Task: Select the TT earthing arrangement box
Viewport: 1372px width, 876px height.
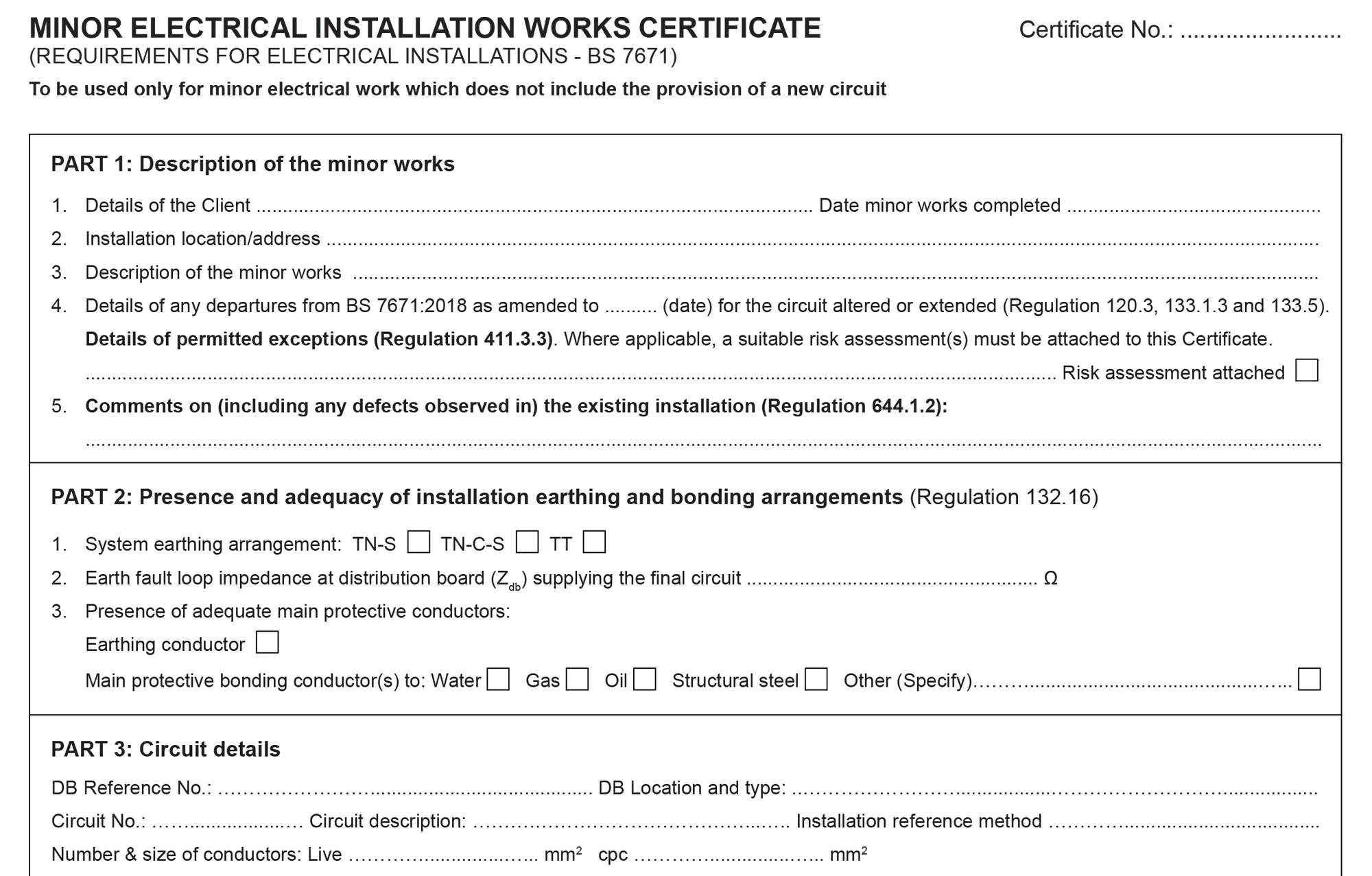Action: pyautogui.click(x=594, y=542)
